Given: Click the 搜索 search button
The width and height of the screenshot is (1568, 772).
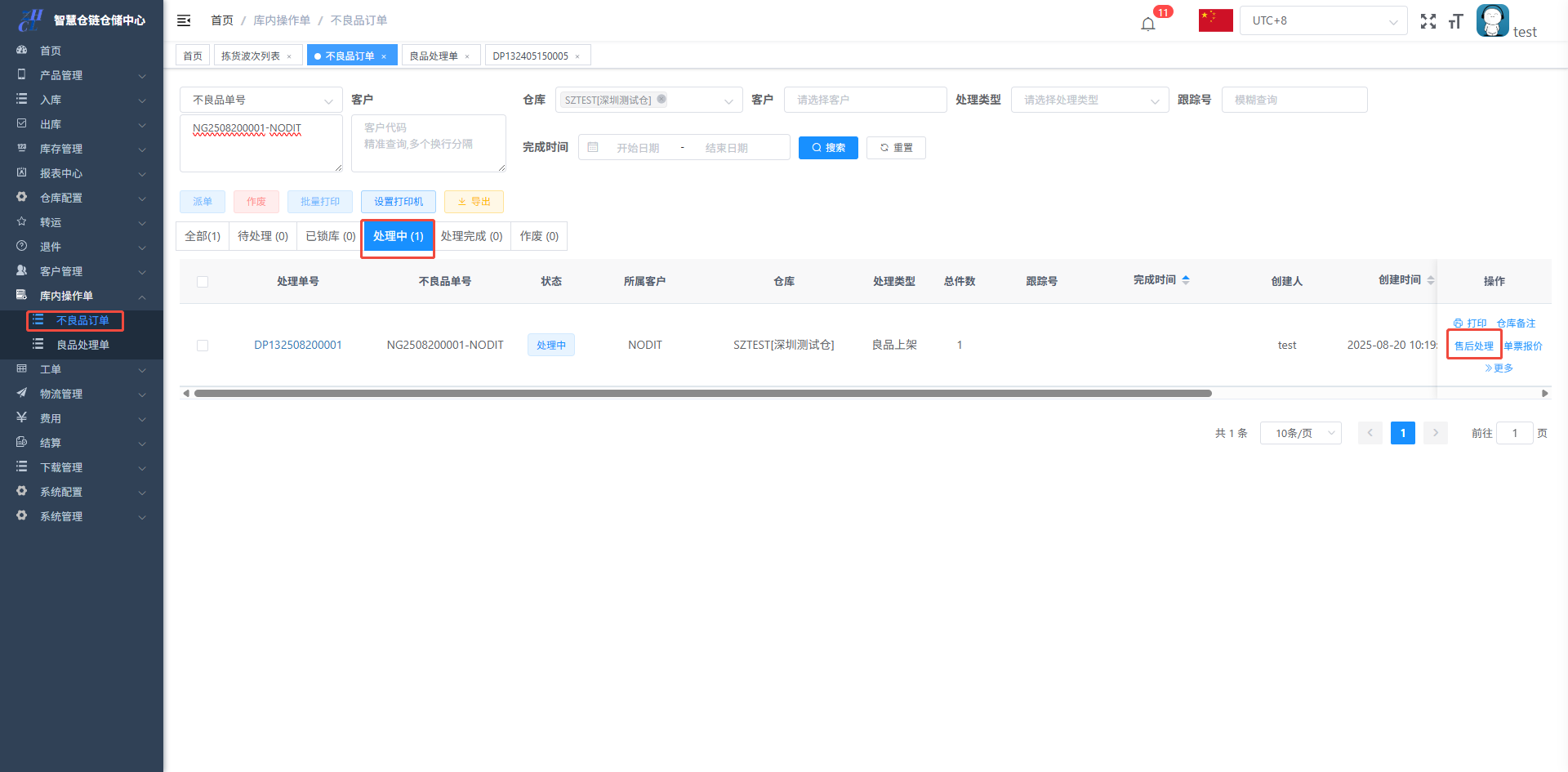Looking at the screenshot, I should [x=828, y=148].
